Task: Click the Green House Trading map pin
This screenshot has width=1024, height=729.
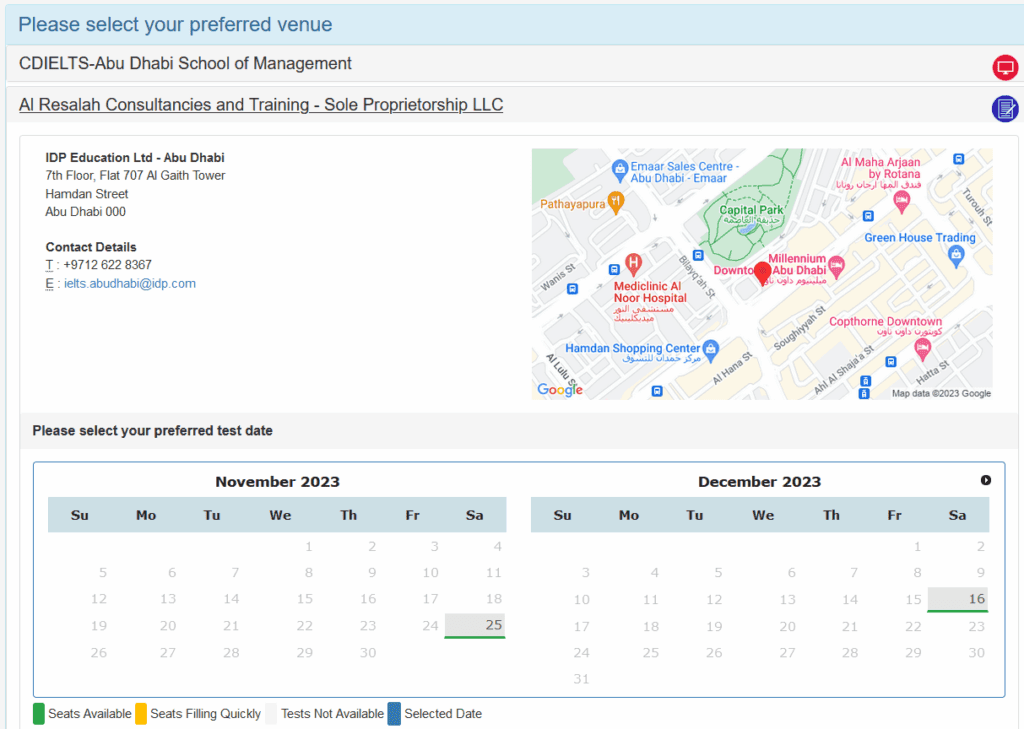Action: (x=956, y=255)
